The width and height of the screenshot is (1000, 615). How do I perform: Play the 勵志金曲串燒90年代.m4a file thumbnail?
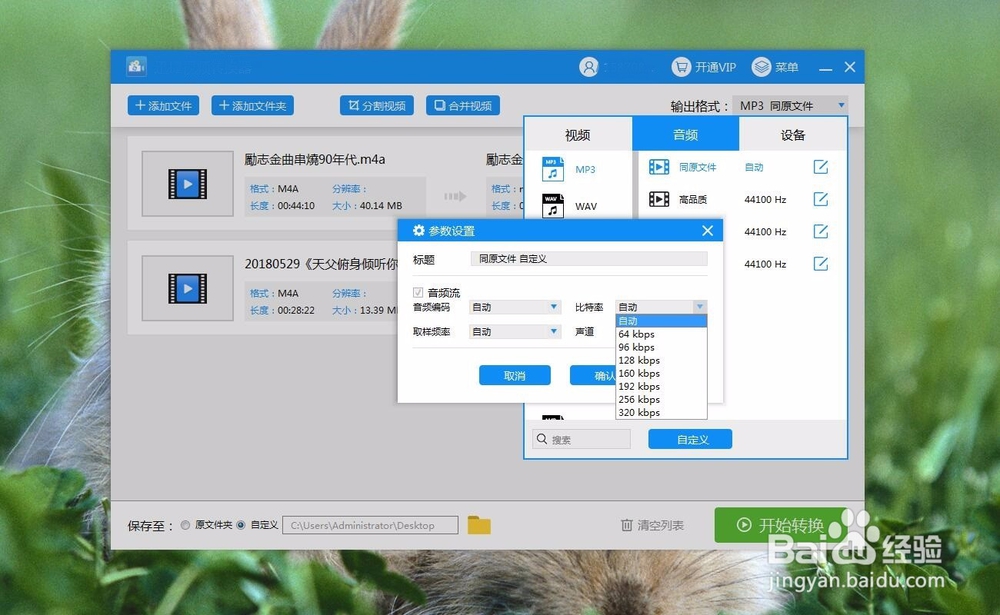[186, 185]
